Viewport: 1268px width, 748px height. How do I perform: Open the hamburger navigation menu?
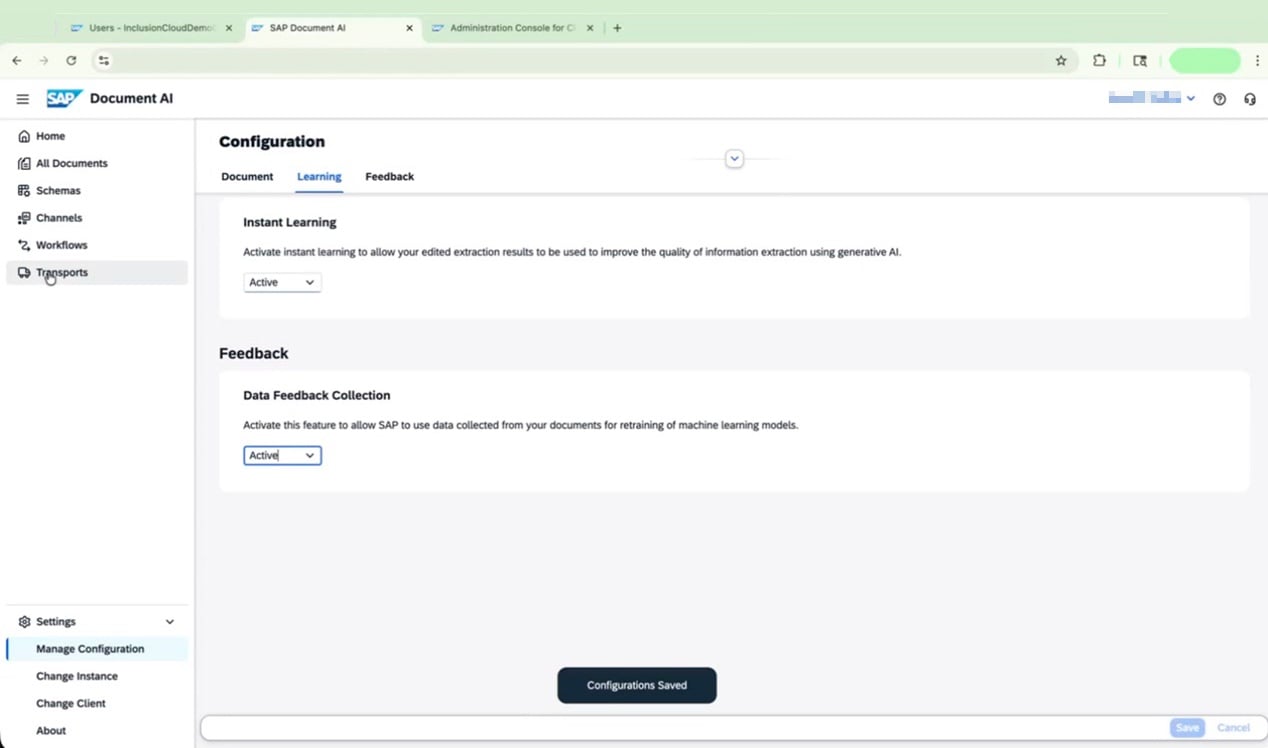click(x=23, y=99)
